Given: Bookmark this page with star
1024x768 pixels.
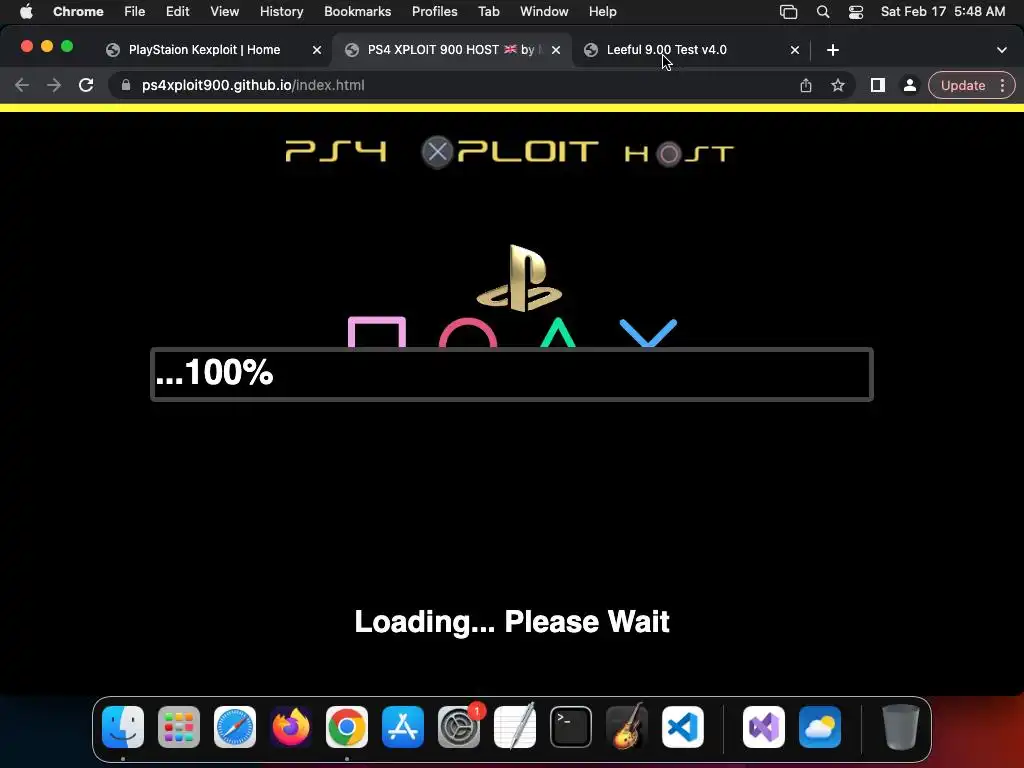Looking at the screenshot, I should (x=838, y=85).
